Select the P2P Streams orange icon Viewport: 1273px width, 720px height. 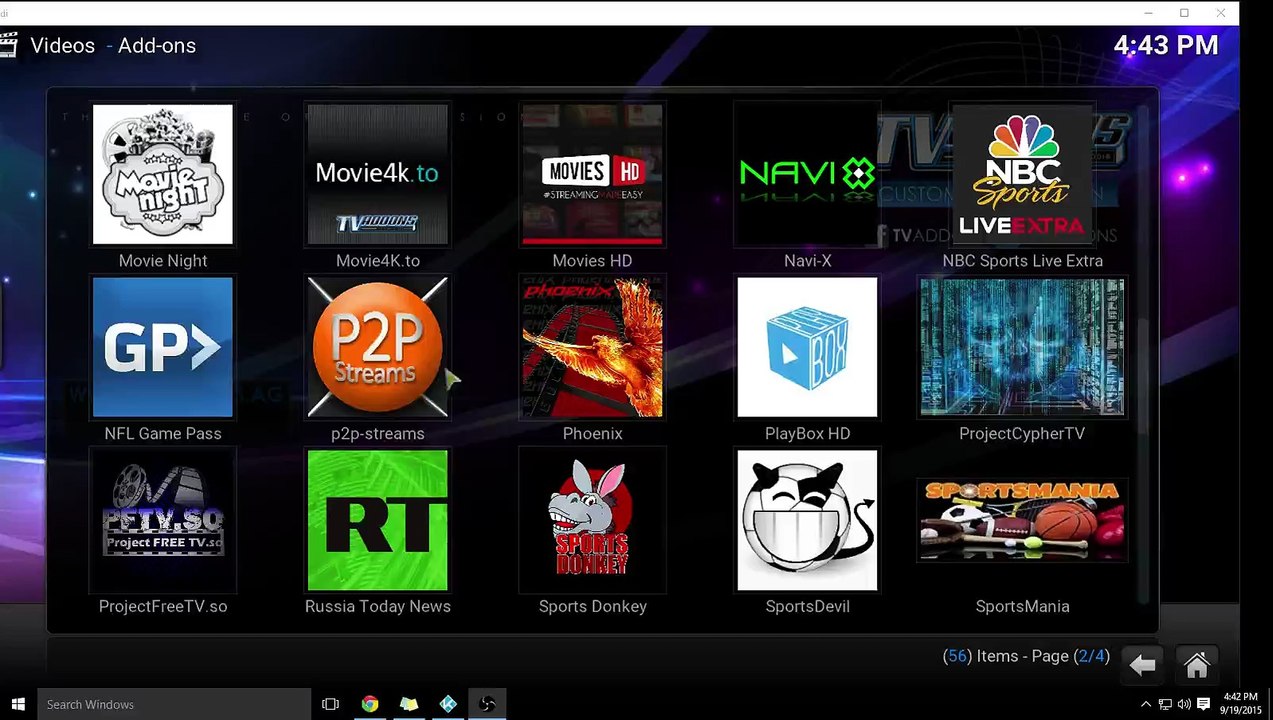377,347
